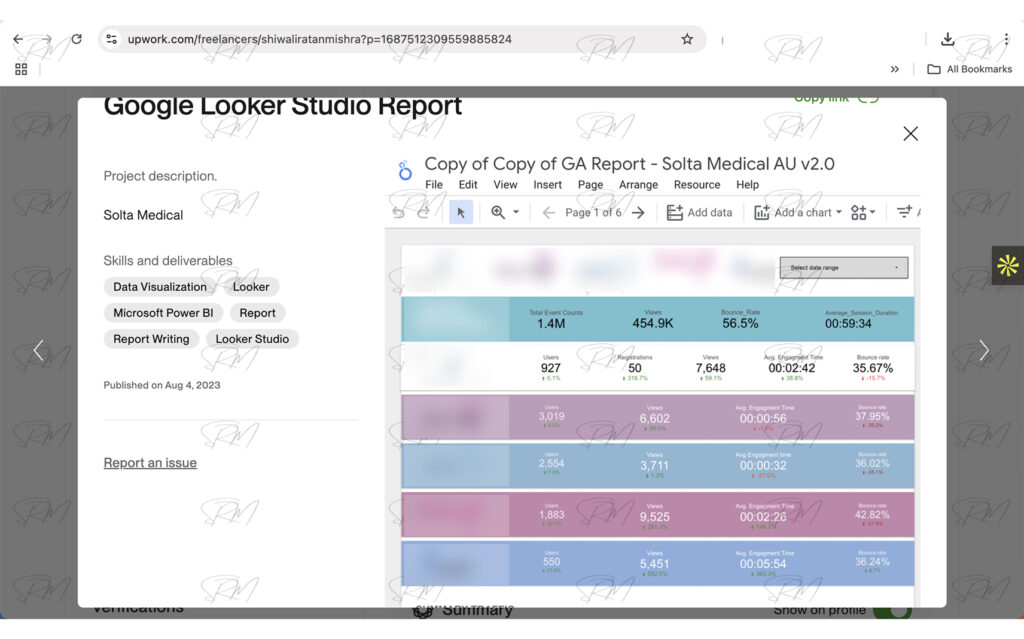Open the Page 1 of 6 selector
The image size is (1024, 639).
coord(593,212)
